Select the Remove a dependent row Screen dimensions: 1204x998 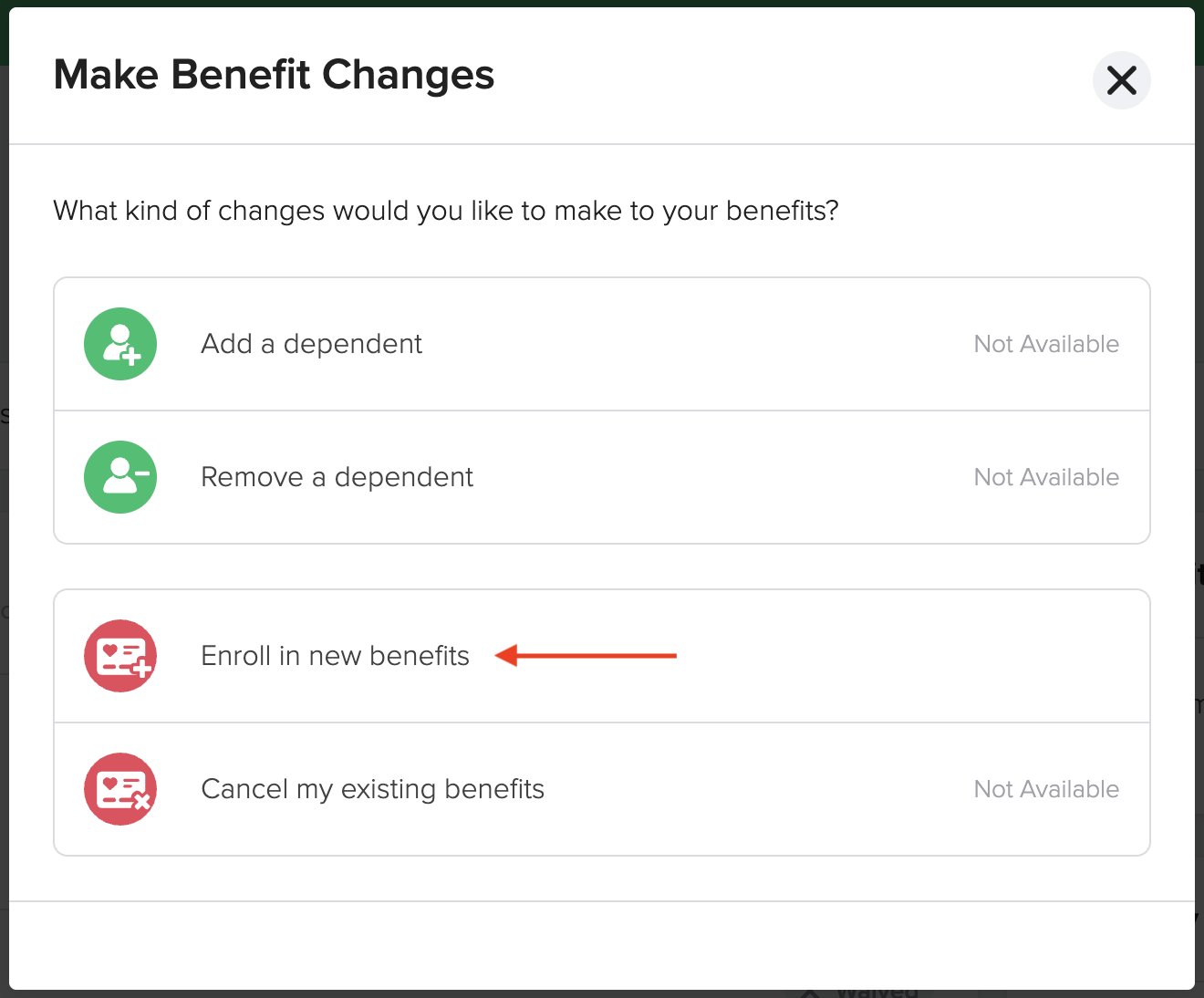click(x=337, y=476)
